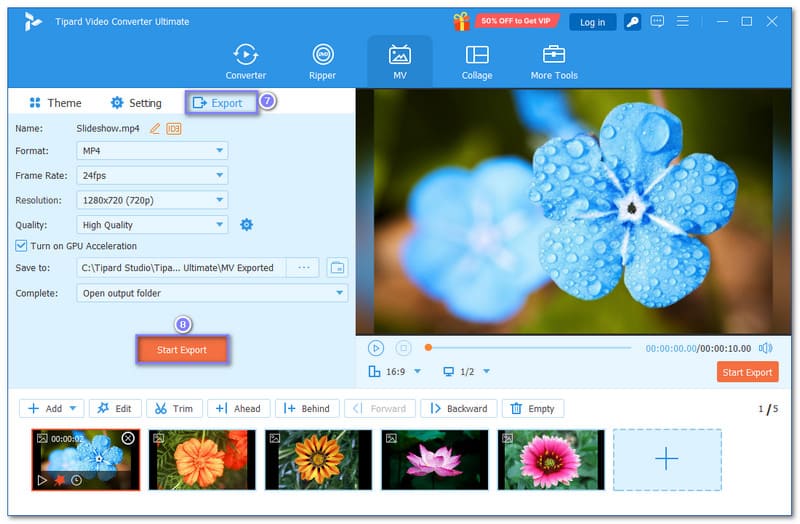Image resolution: width=800 pixels, height=524 pixels.
Task: Open the hamburger menu
Action: point(682,21)
